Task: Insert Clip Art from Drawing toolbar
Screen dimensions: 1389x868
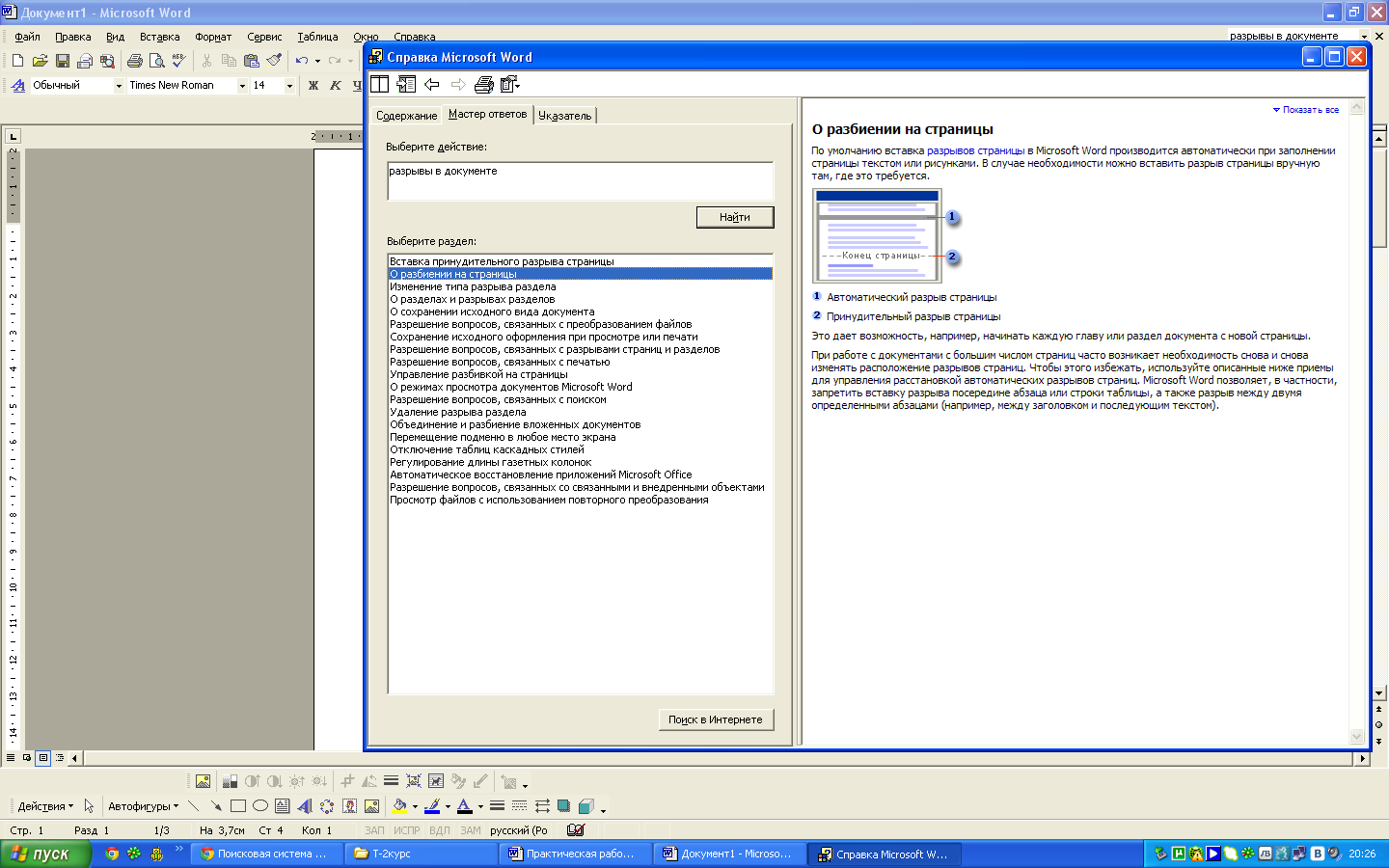Action: tap(349, 806)
